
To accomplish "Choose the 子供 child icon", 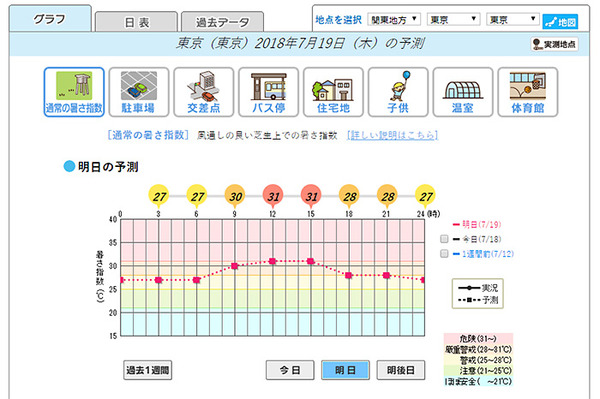I will coord(398,92).
